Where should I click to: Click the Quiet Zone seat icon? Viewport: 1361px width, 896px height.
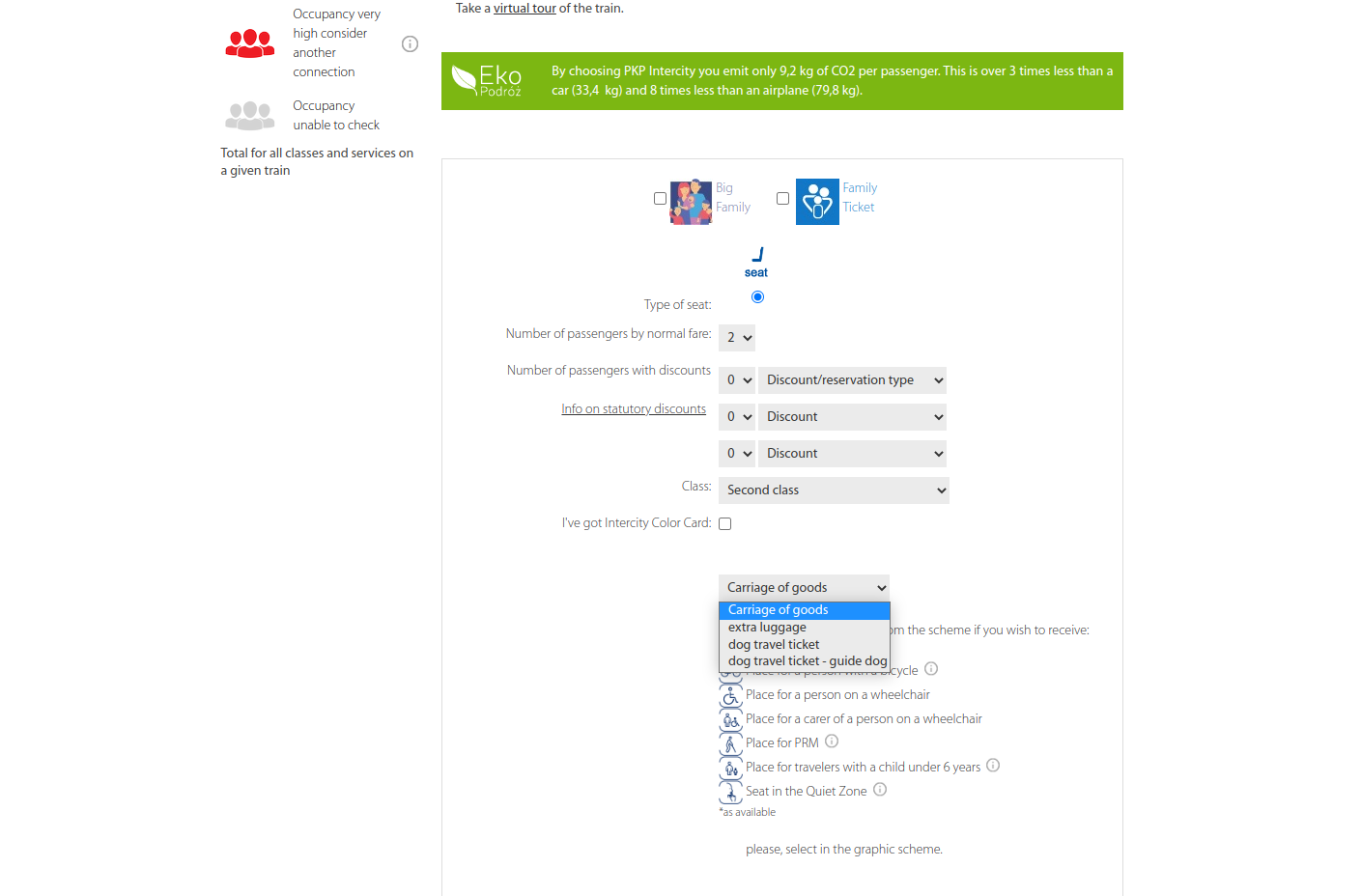tap(730, 793)
